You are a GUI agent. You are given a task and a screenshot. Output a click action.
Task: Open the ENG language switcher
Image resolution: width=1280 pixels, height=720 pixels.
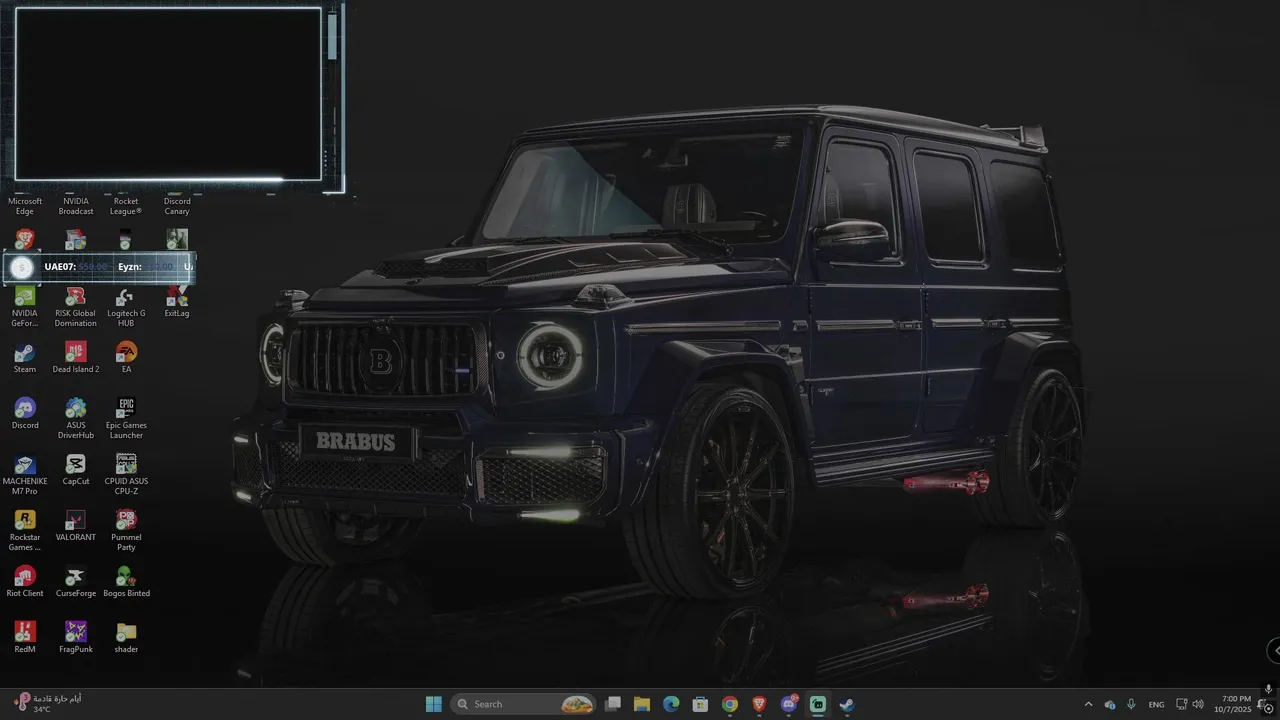(1156, 704)
